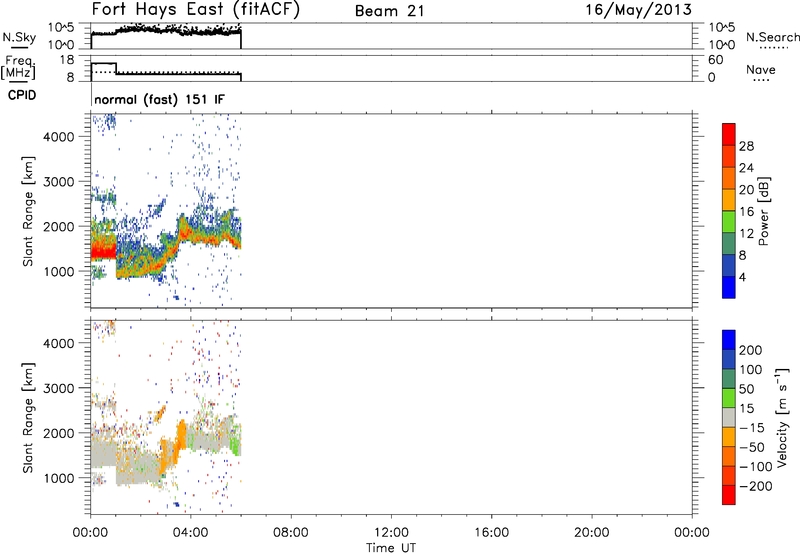
Task: Click the blue bottom of power colorbar
Action: point(729,287)
